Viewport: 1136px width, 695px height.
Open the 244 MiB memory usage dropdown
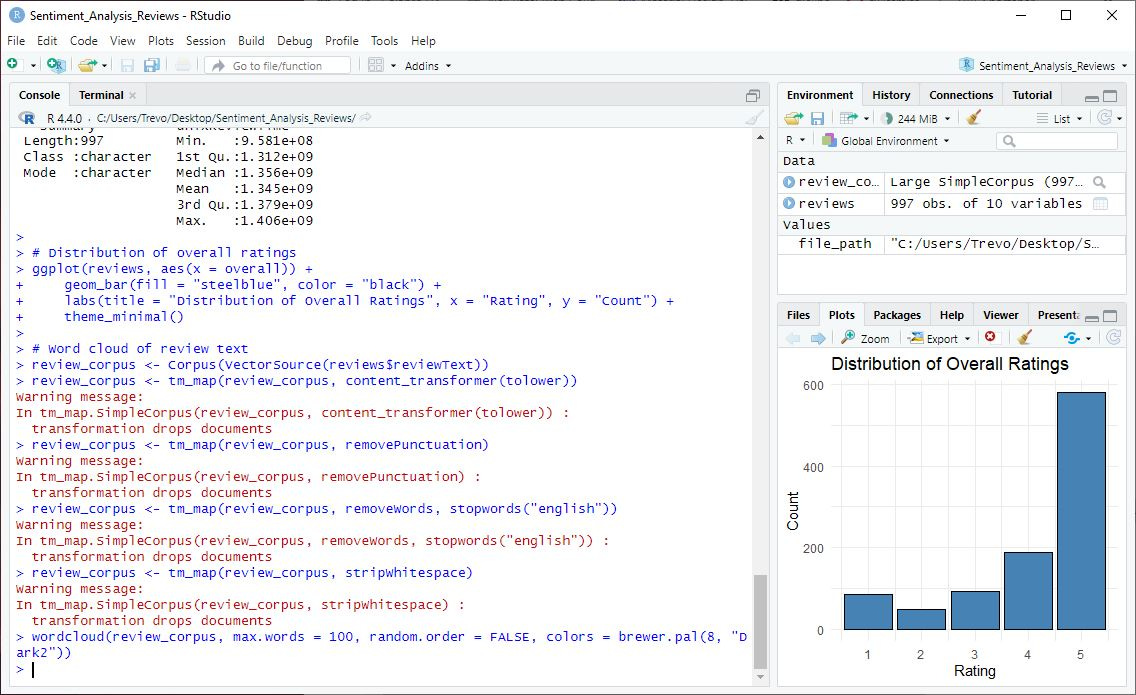tap(915, 118)
